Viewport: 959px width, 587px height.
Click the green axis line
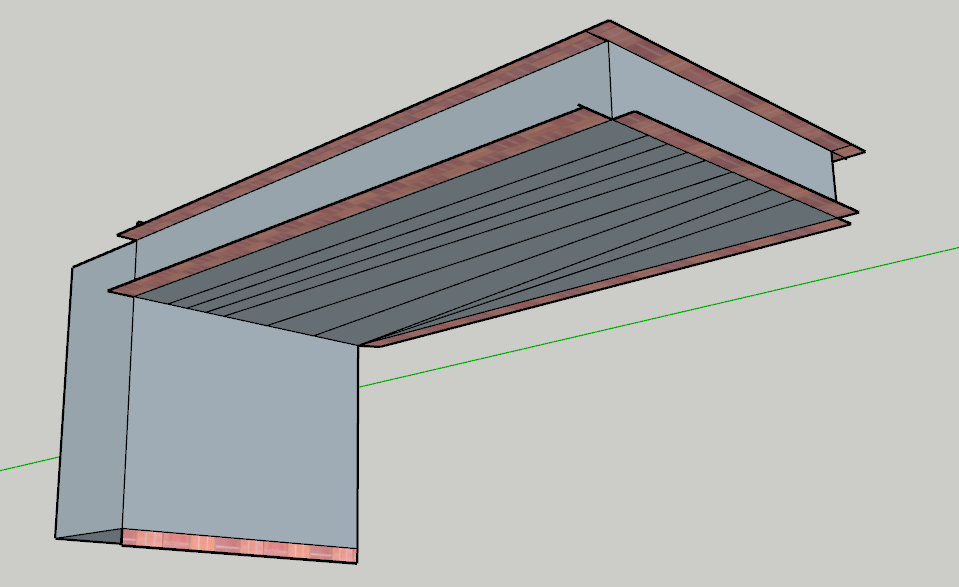[x=650, y=318]
